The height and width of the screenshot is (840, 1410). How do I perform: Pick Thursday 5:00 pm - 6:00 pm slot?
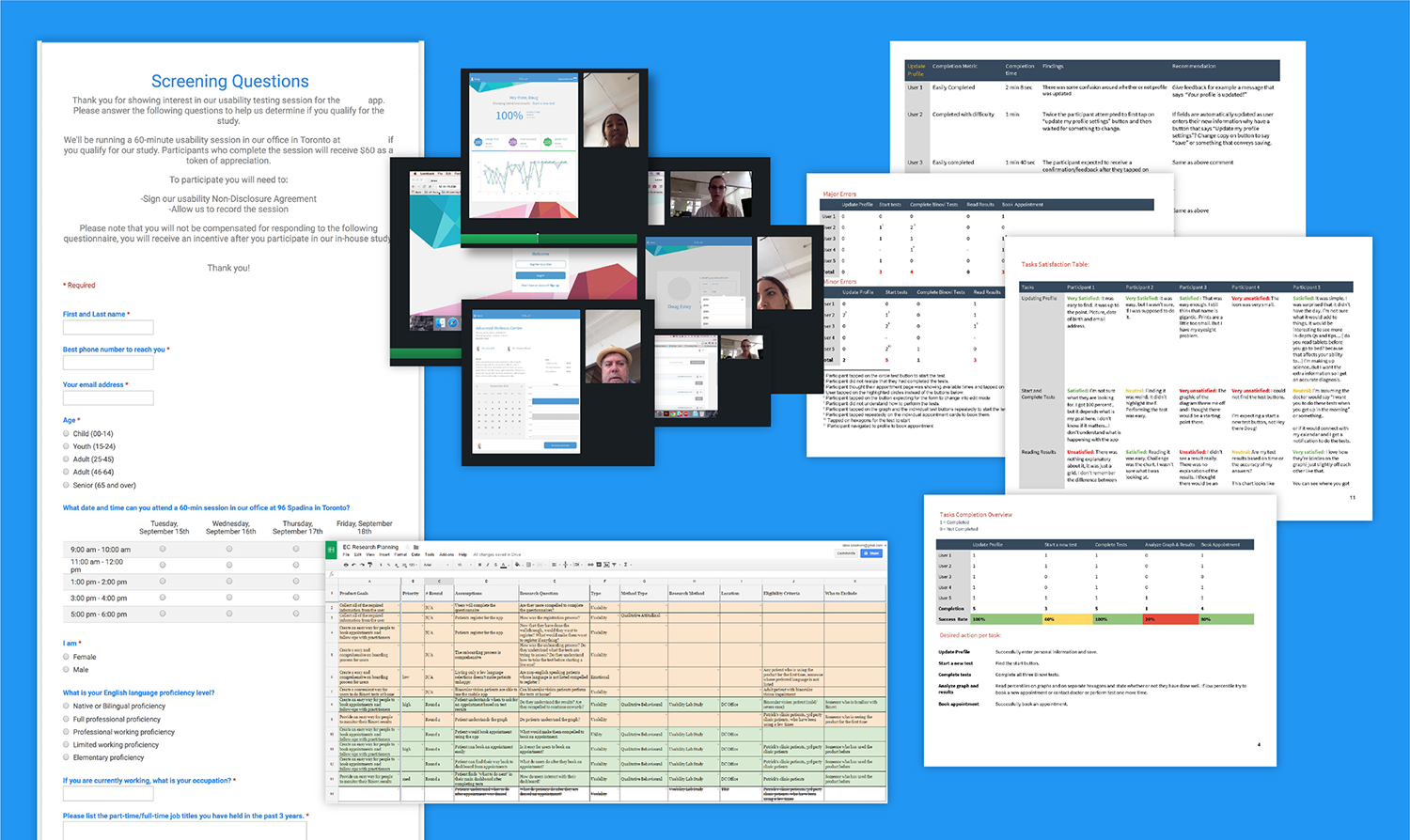tap(295, 614)
